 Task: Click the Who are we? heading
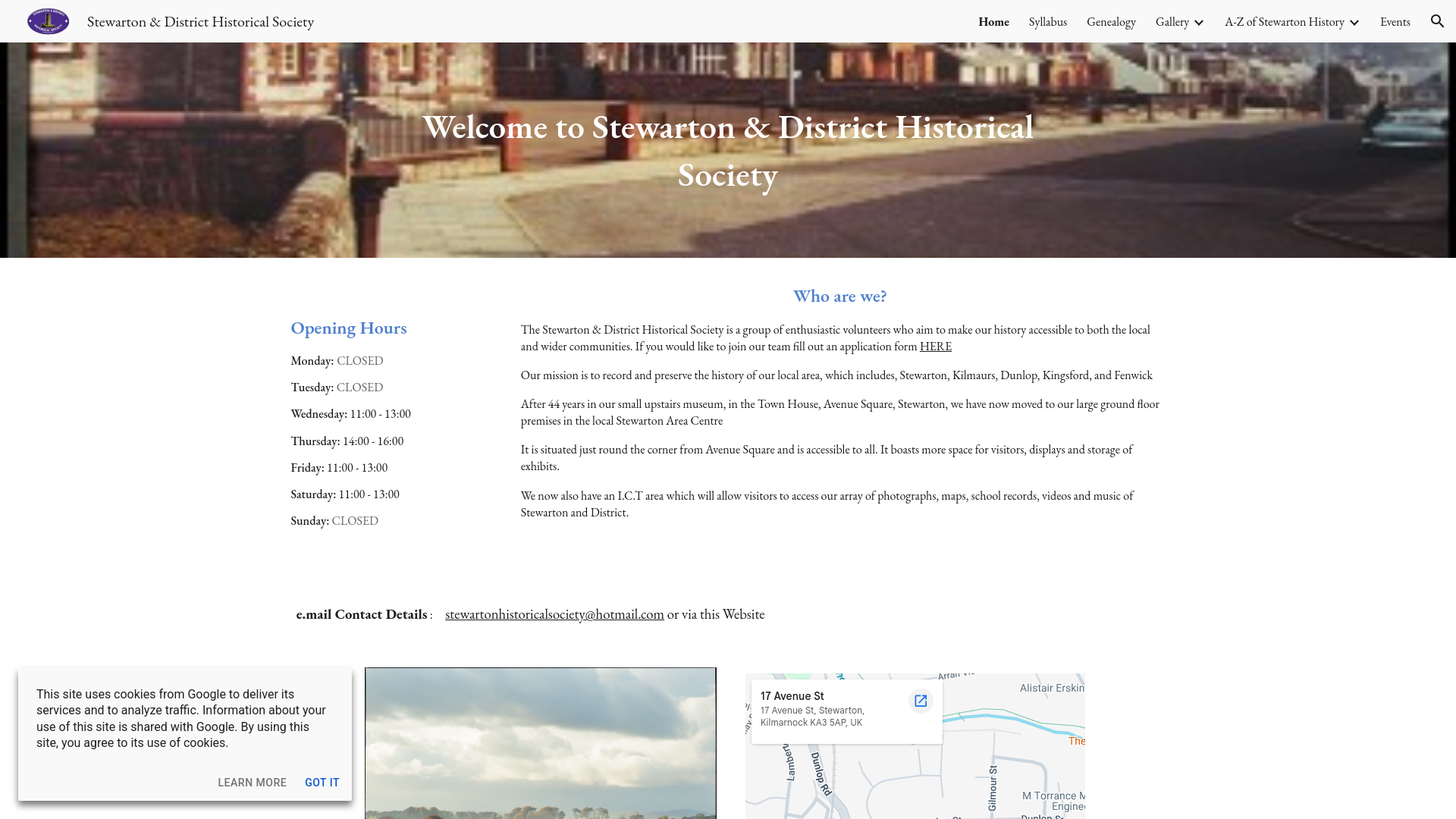[x=839, y=297]
